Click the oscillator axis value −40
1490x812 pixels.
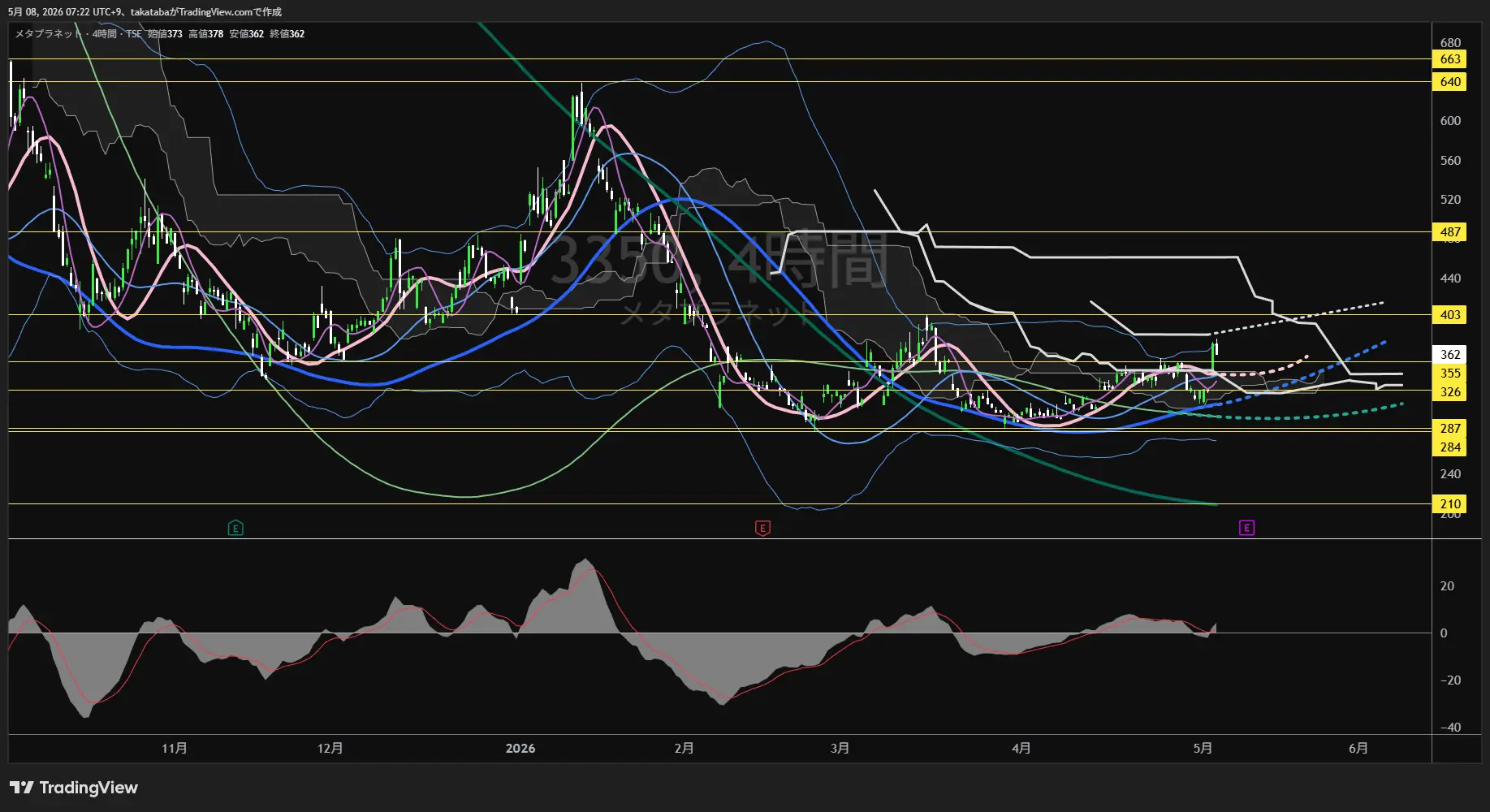(1449, 728)
